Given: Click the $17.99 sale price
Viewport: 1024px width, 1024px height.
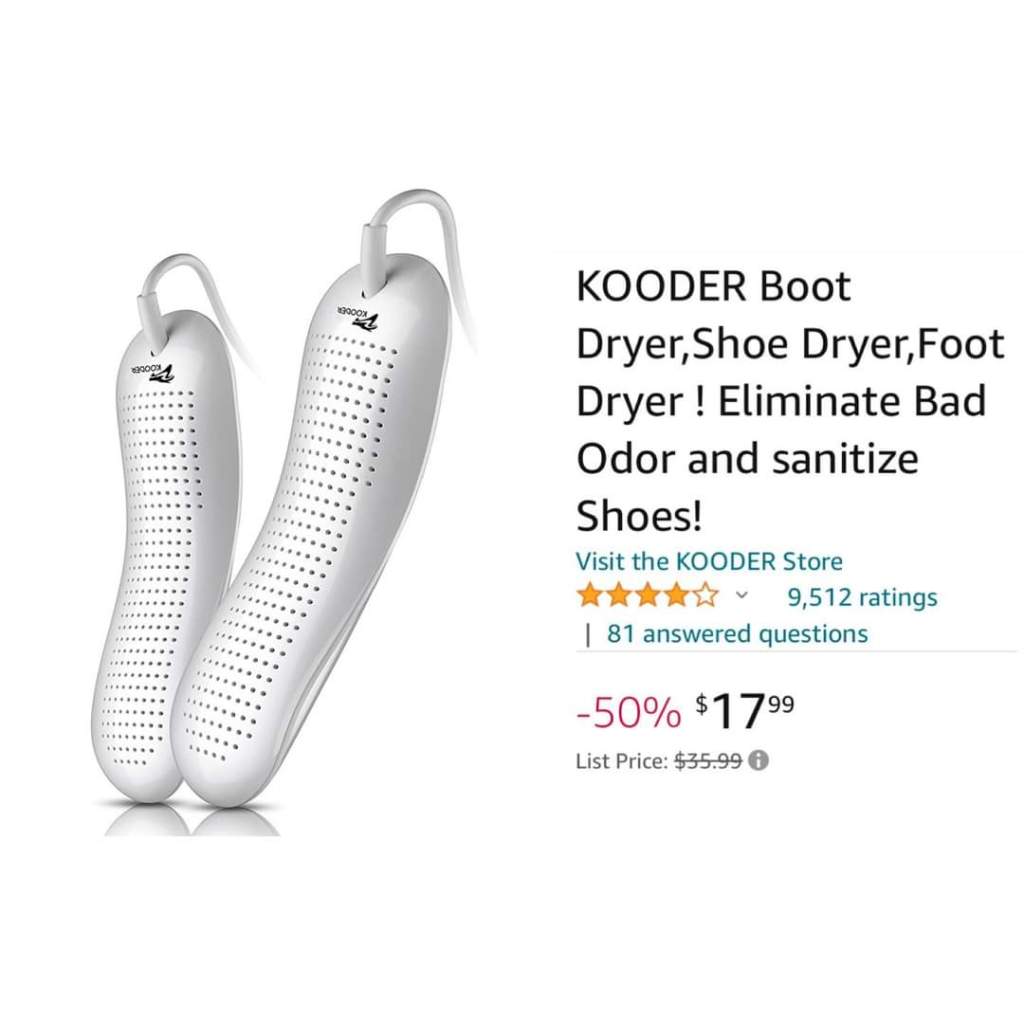Looking at the screenshot, I should click(x=744, y=712).
